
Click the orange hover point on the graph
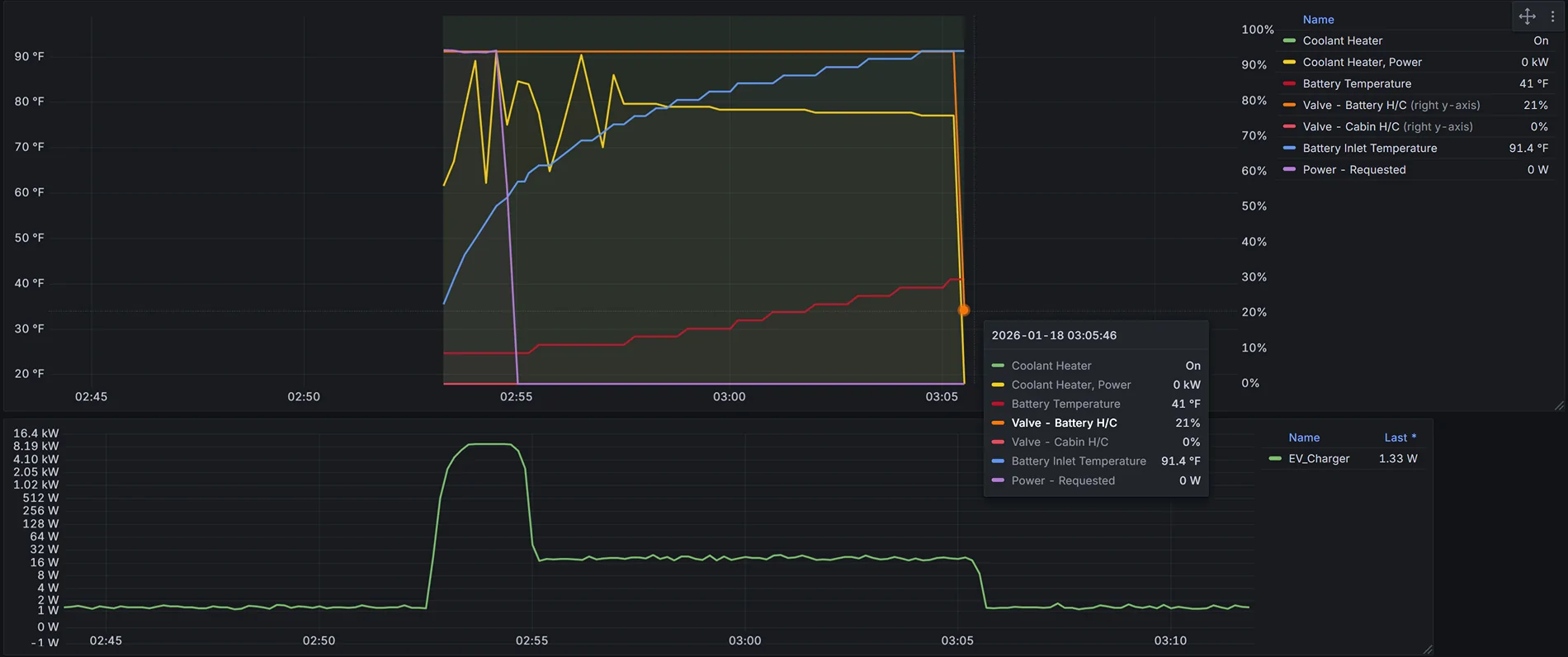963,310
